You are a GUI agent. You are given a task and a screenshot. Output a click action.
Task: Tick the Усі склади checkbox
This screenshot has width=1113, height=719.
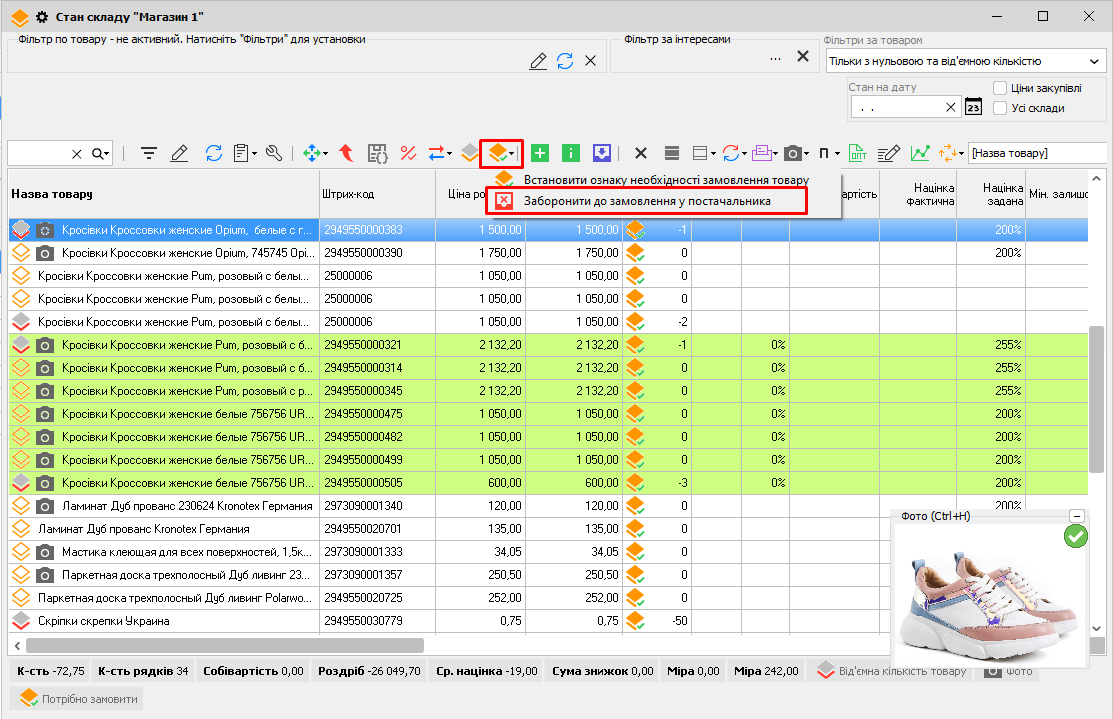(x=1000, y=108)
